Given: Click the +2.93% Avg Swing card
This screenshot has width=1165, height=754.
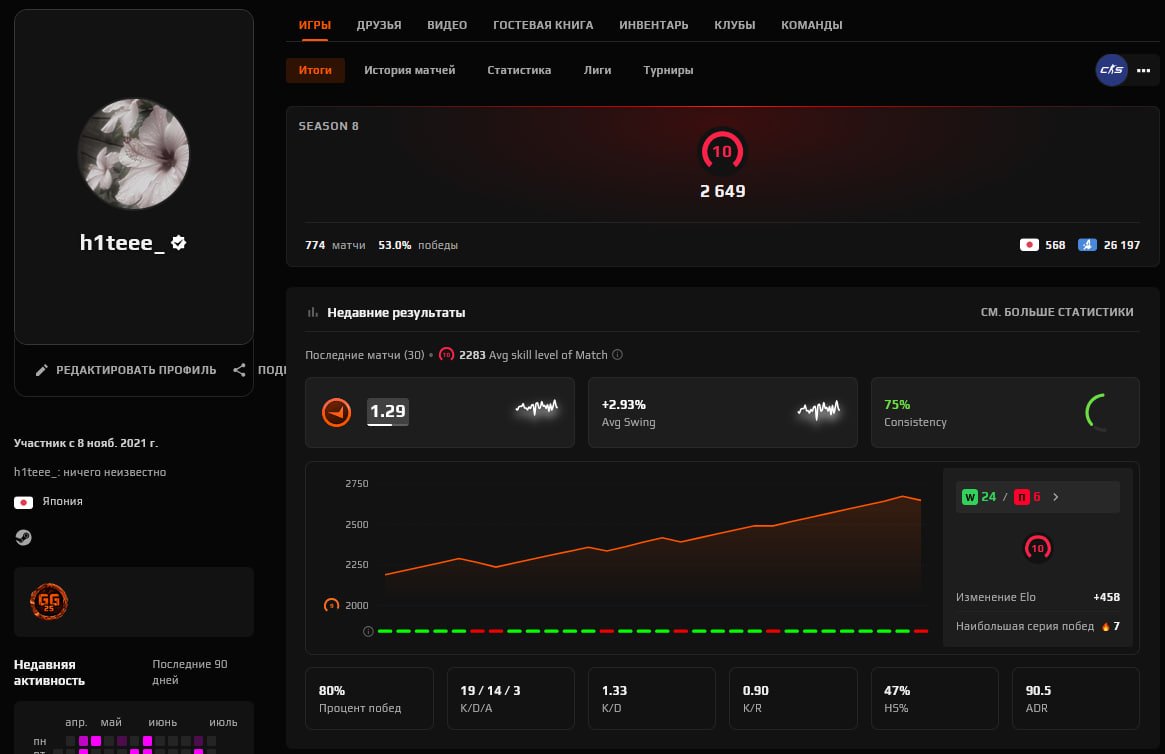Looking at the screenshot, I should click(722, 412).
